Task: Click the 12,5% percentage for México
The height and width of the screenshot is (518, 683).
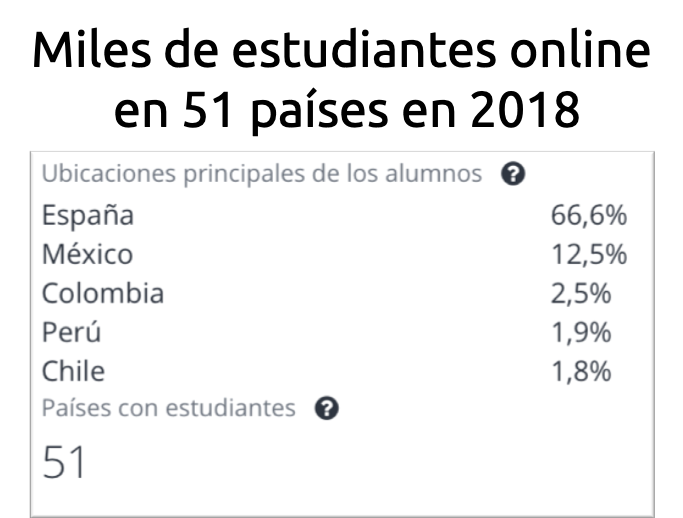Action: tap(589, 254)
